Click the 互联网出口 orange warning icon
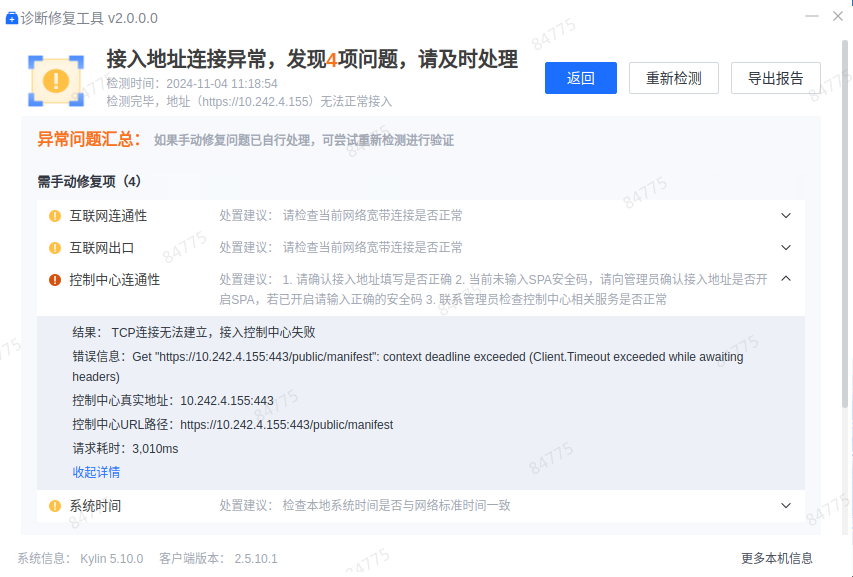853x577 pixels. (55, 248)
